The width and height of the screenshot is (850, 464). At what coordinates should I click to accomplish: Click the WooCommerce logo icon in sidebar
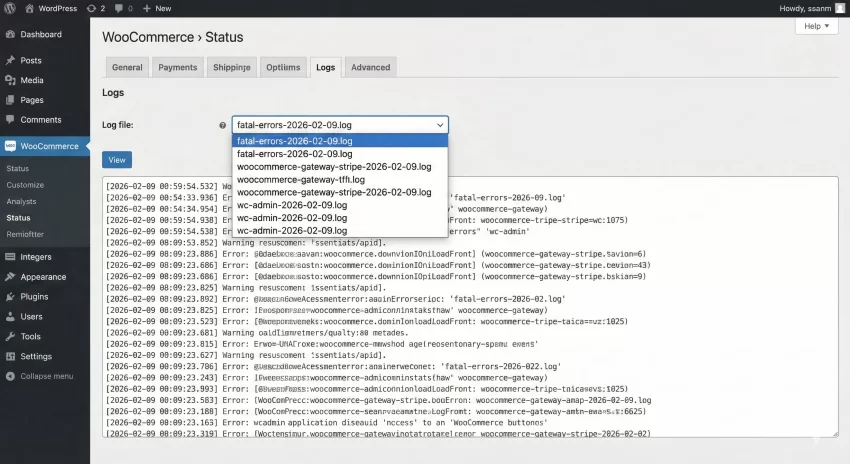point(10,146)
